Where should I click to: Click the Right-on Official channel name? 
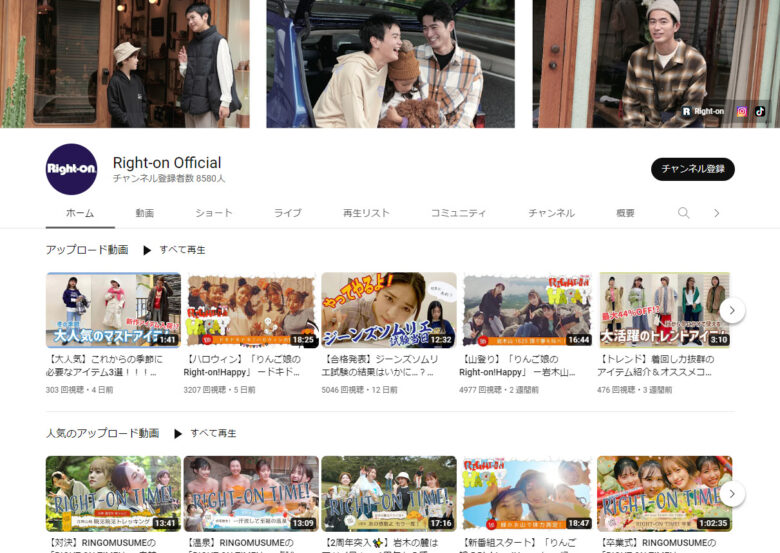167,163
